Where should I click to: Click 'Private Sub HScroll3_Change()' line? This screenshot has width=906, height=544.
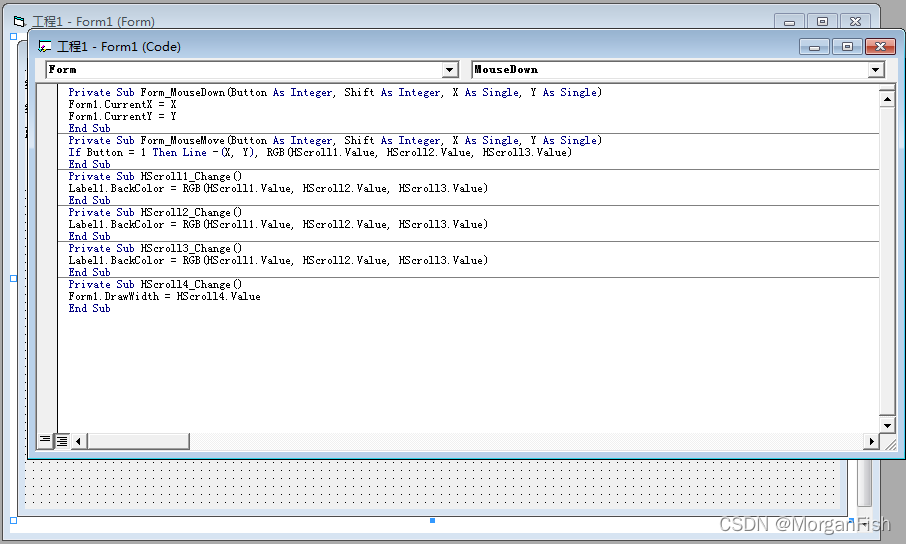click(x=155, y=249)
